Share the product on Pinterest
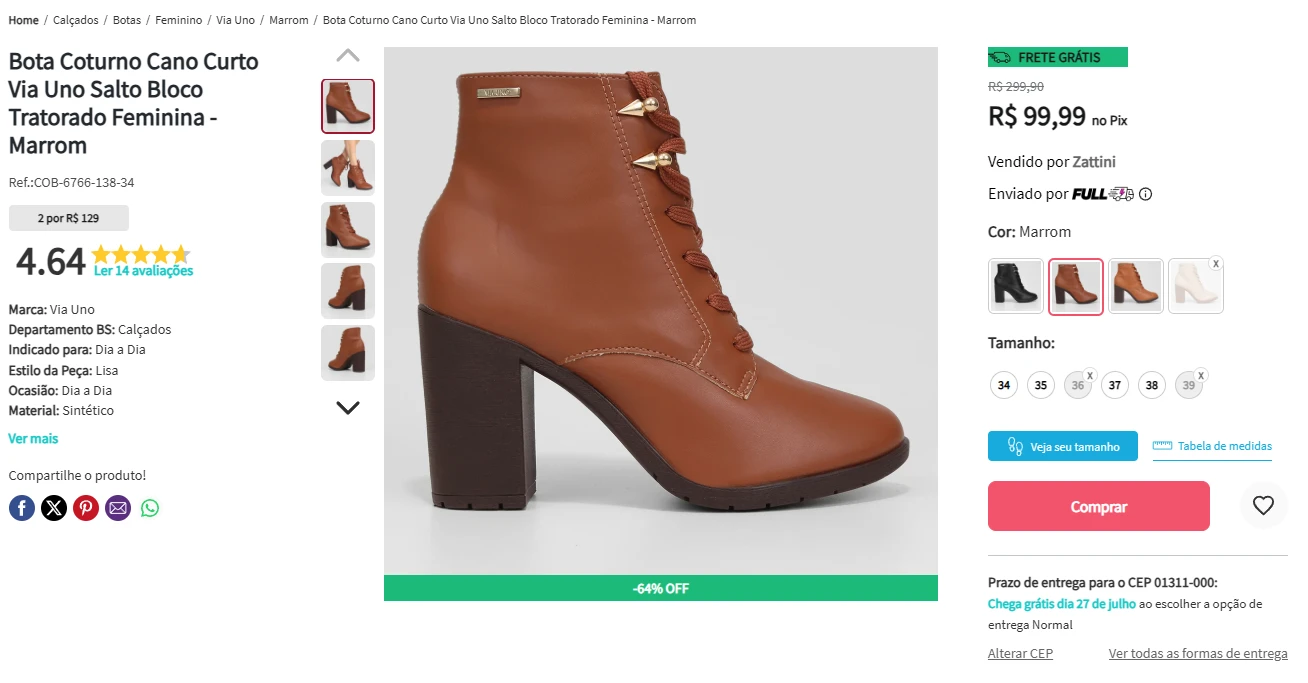 tap(86, 508)
